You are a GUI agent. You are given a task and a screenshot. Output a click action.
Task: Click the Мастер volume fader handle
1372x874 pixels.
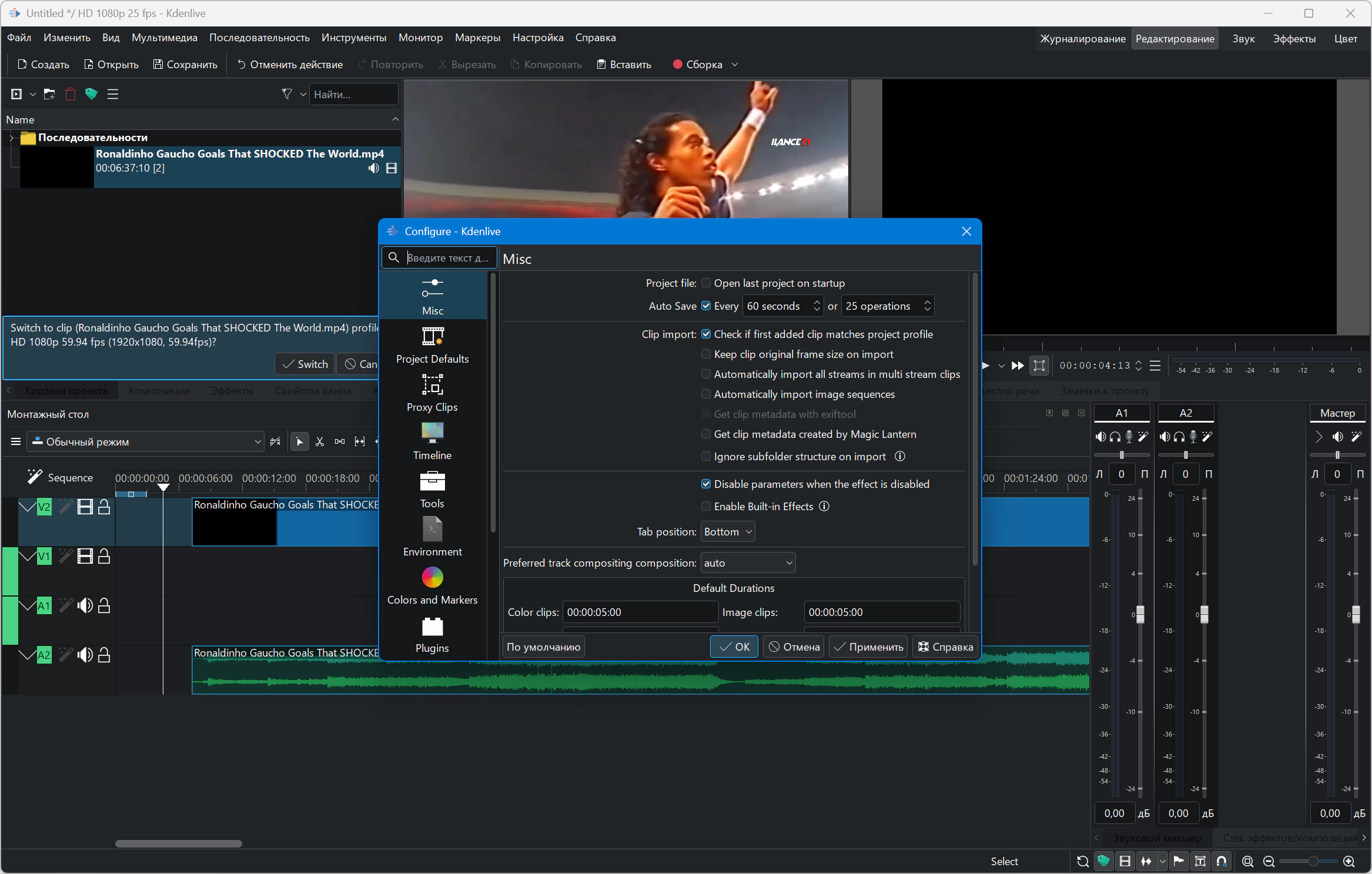(1356, 614)
